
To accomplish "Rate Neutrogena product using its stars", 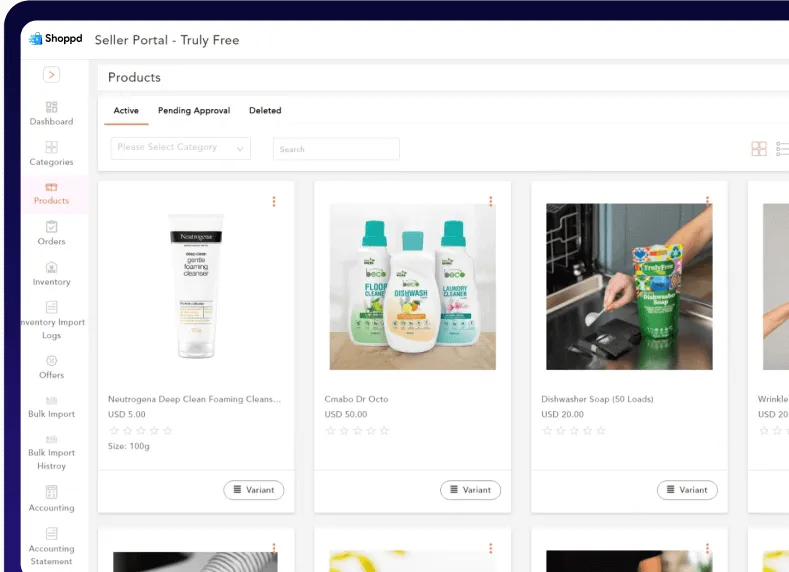I will (x=141, y=431).
